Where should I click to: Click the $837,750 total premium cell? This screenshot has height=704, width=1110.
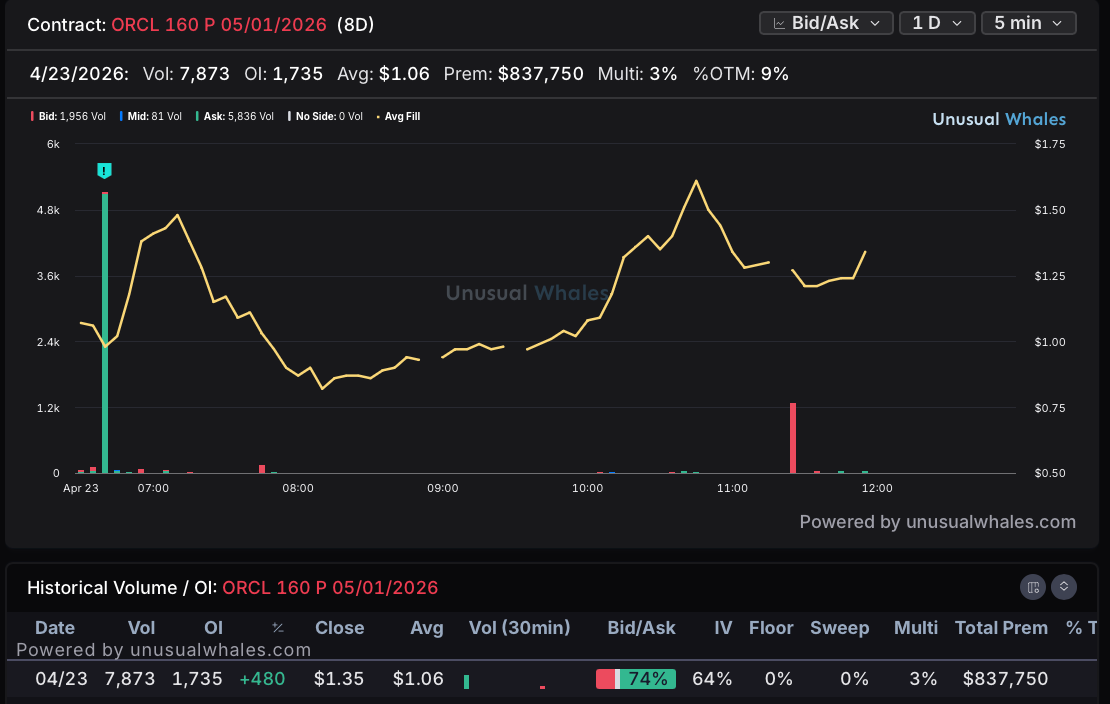point(1005,679)
